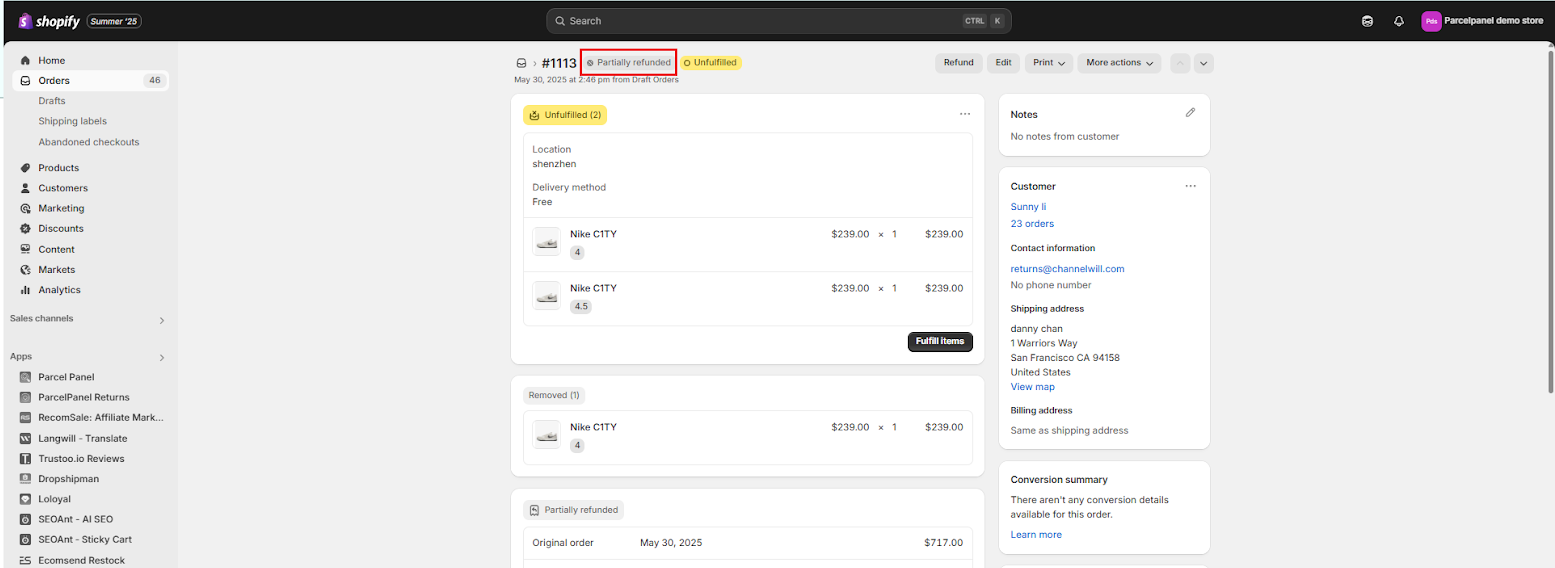
Task: Open the SEOAnt AI SEO app icon
Action: [x=25, y=519]
